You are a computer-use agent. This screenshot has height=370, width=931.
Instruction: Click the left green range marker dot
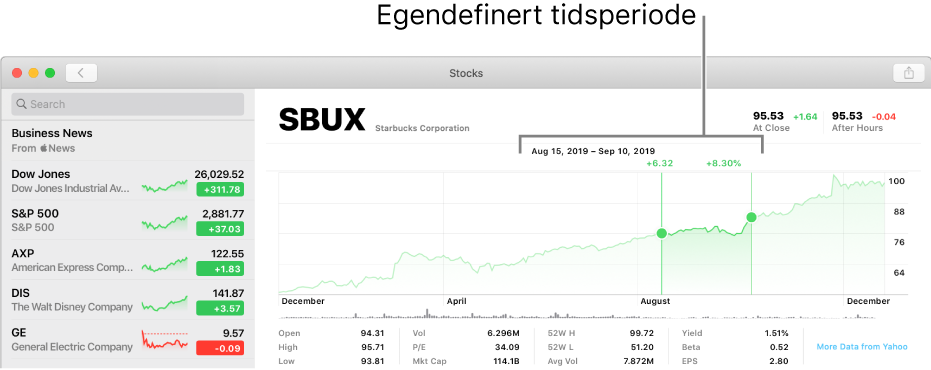click(x=661, y=233)
